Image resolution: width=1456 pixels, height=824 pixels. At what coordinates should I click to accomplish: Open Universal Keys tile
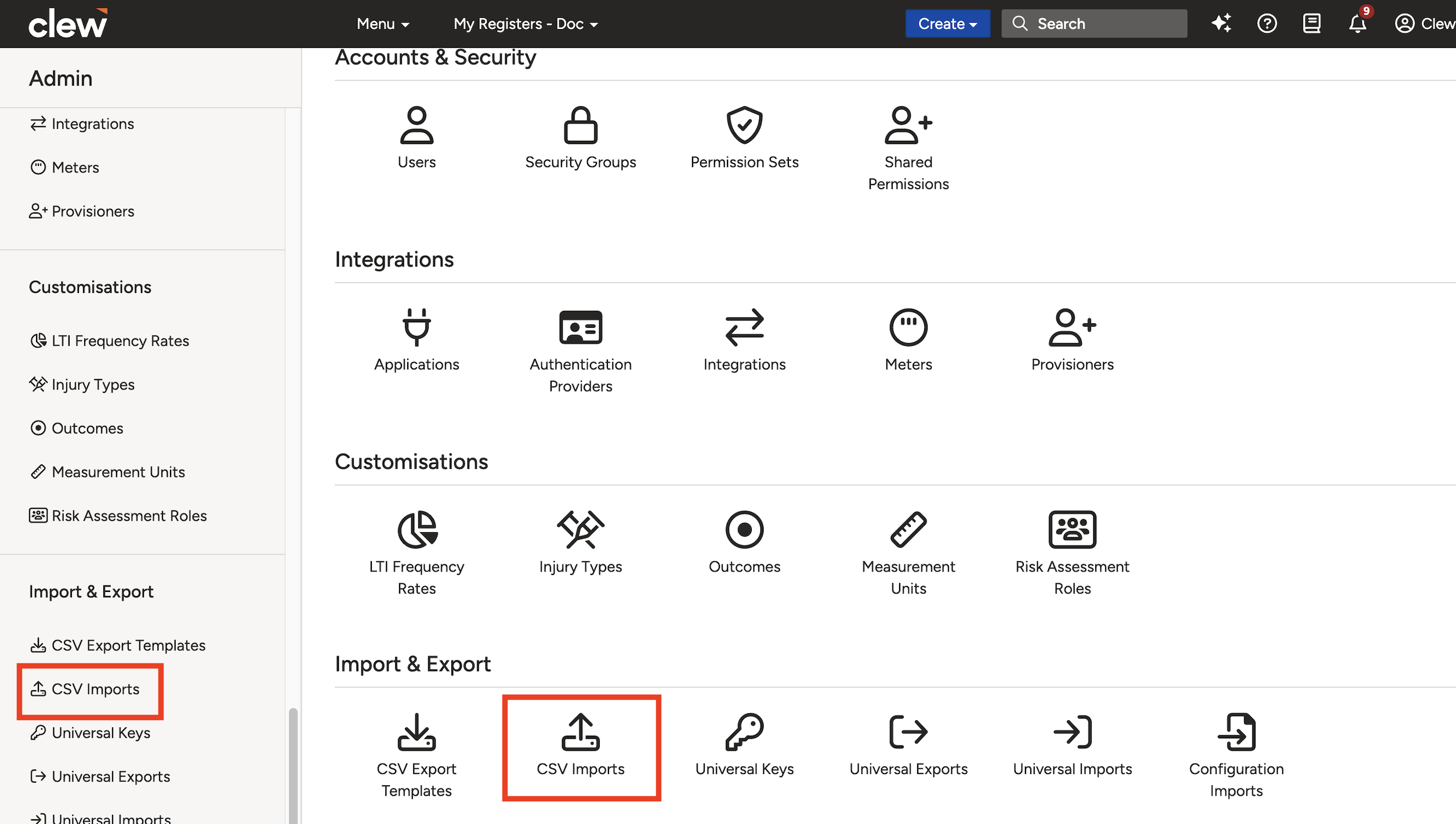pyautogui.click(x=744, y=745)
